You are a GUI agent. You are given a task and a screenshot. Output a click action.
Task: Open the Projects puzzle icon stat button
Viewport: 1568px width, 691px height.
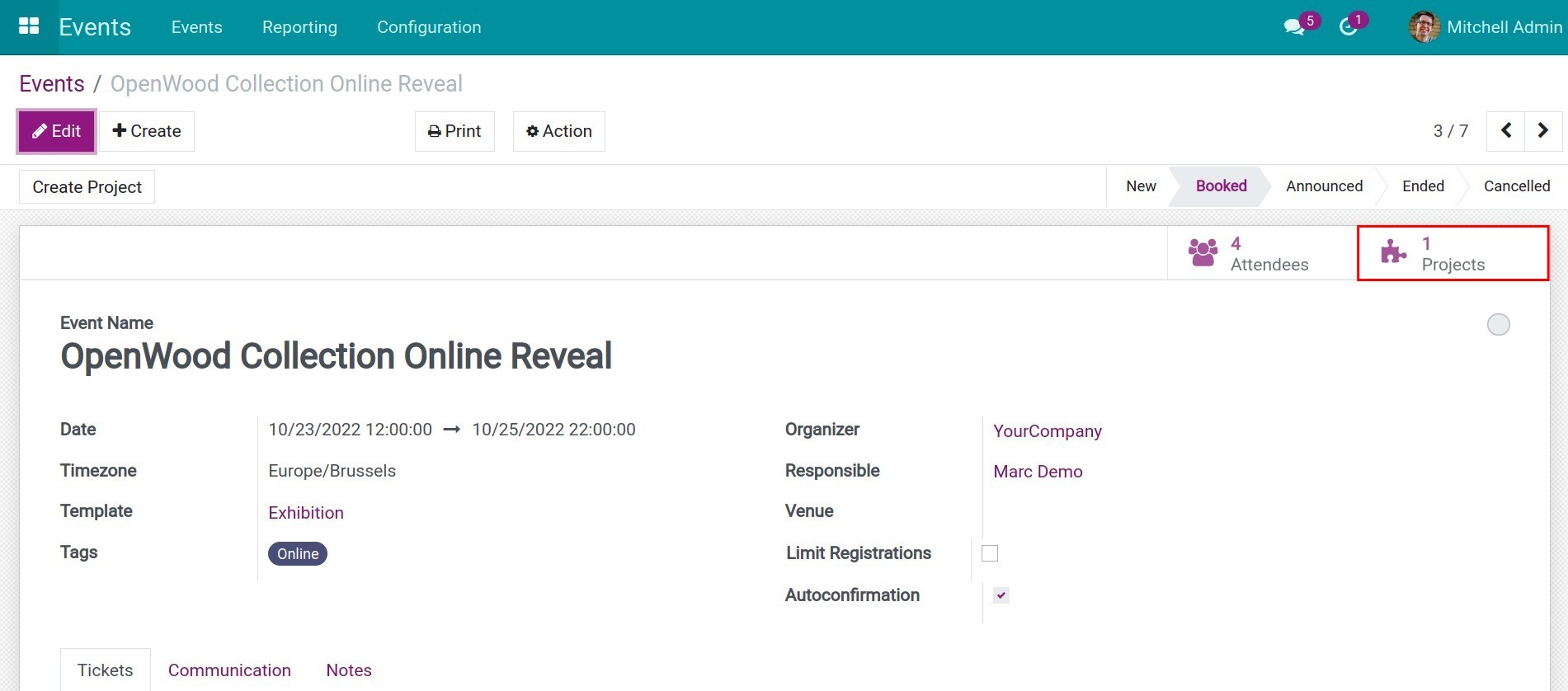[1393, 253]
